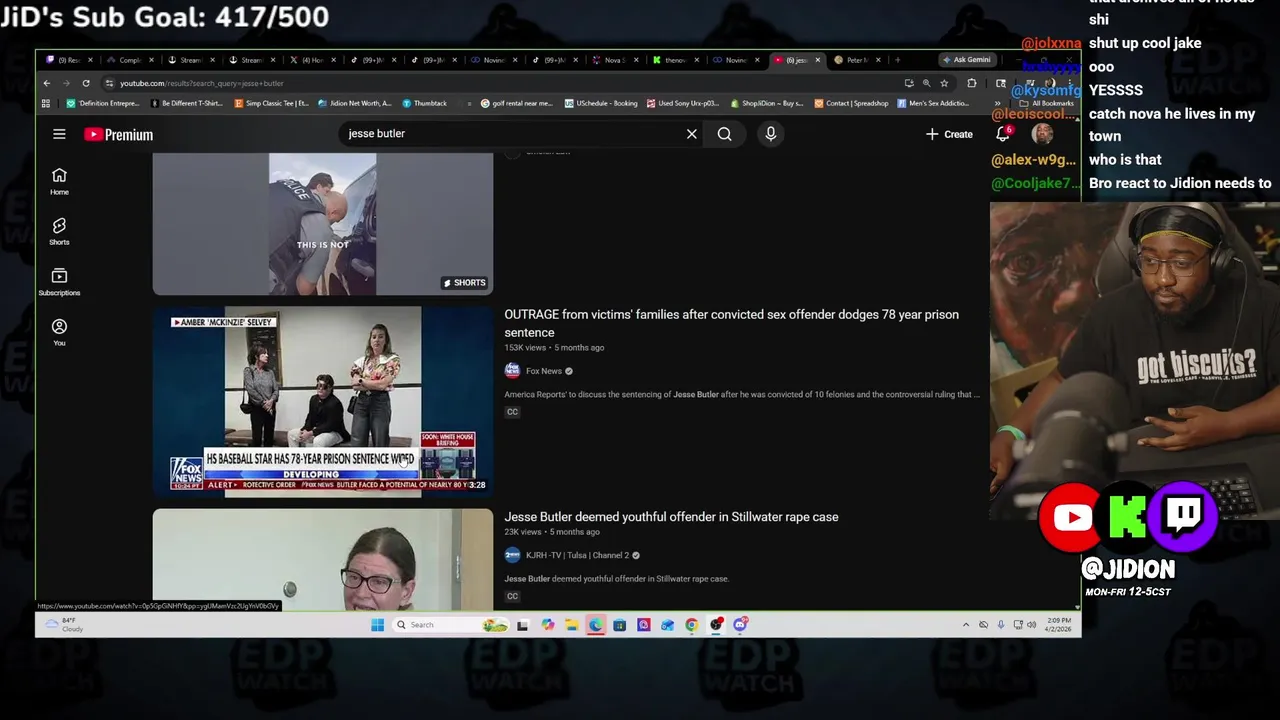Open the 'Jidion Net Worth' bookmark
This screenshot has height=720, width=1280.
[356, 103]
